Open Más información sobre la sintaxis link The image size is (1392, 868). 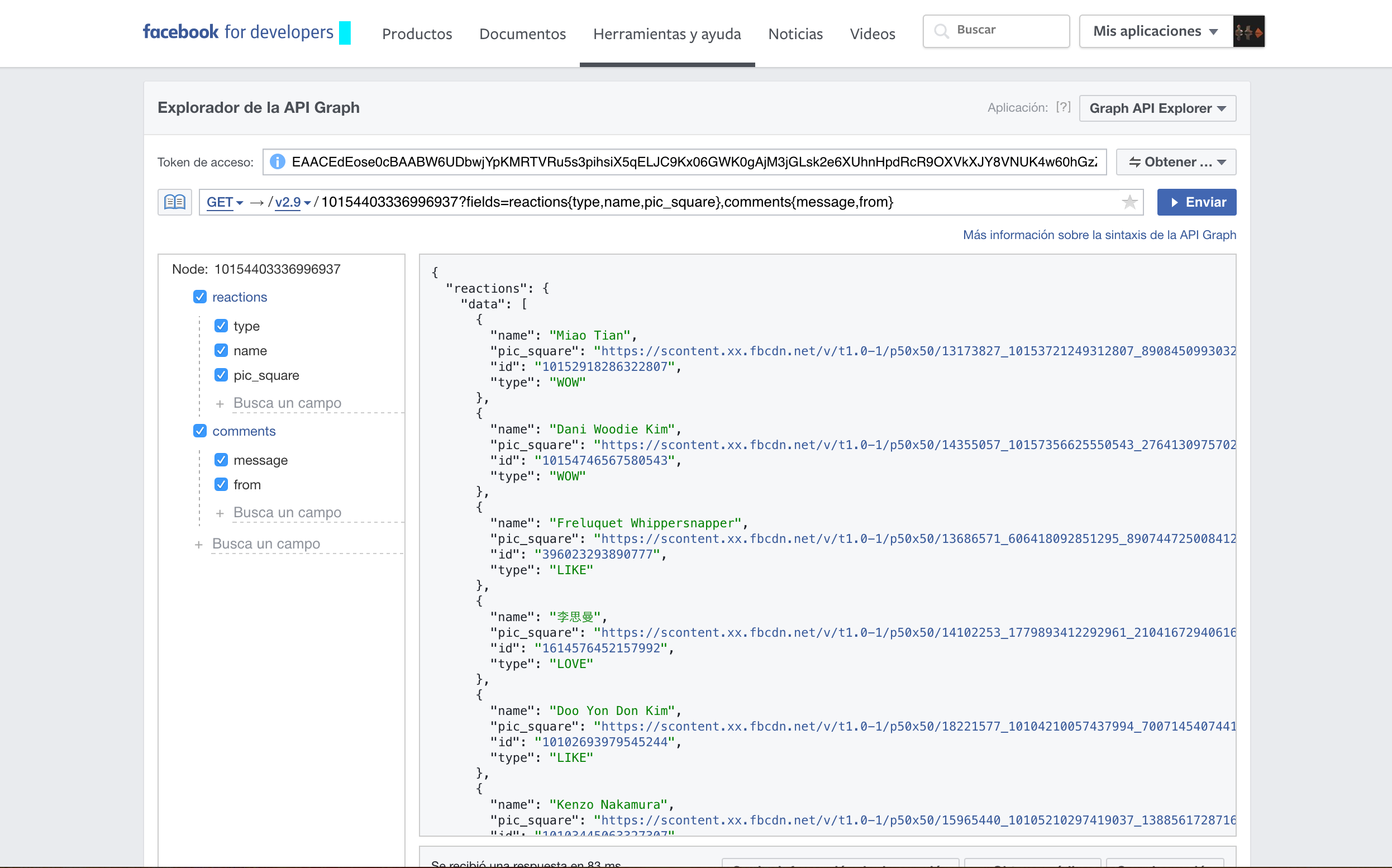(x=1099, y=235)
